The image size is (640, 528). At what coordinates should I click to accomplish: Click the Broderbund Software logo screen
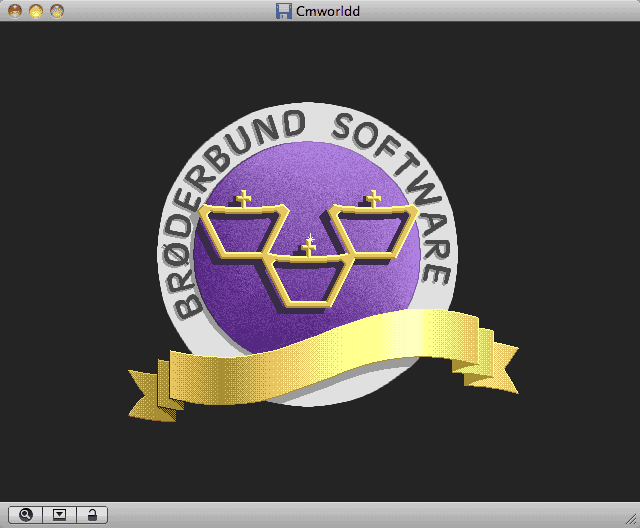tap(320, 262)
